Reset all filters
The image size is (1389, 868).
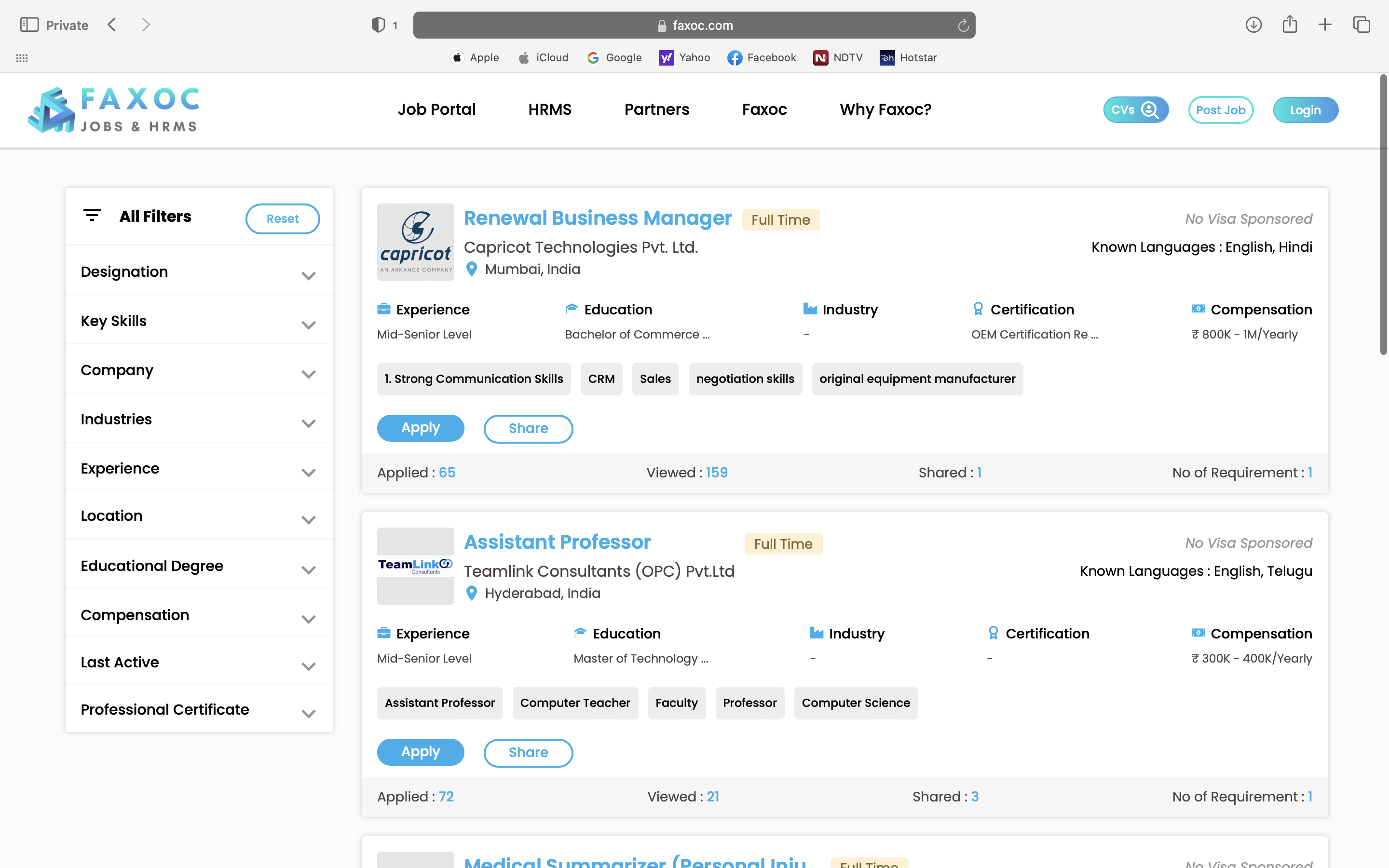[283, 219]
